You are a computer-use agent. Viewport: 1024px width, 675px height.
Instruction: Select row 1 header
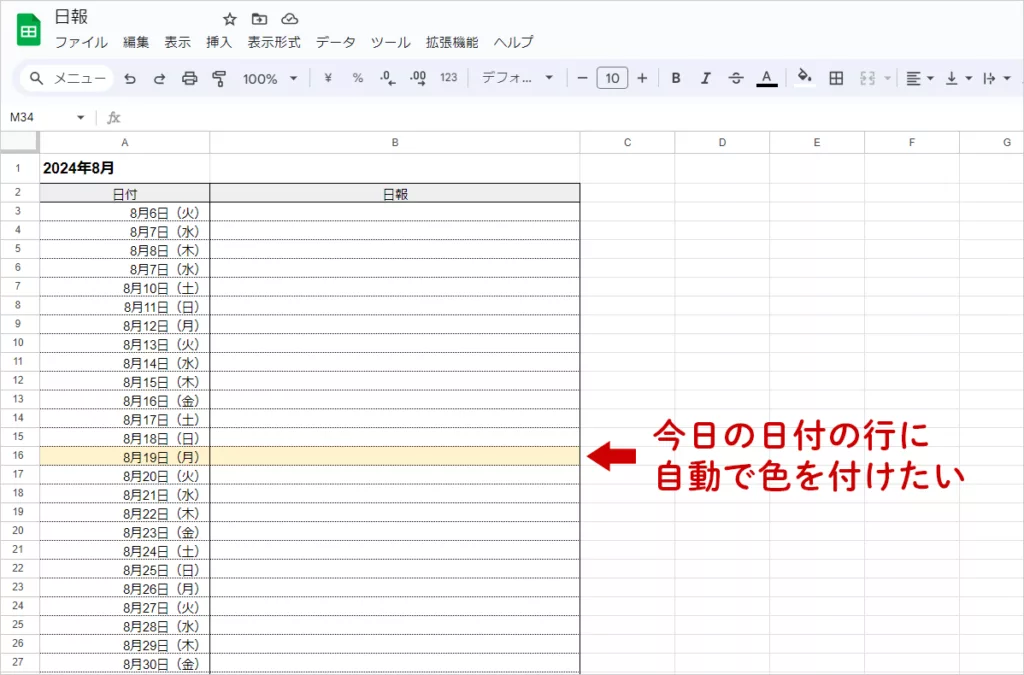18,168
